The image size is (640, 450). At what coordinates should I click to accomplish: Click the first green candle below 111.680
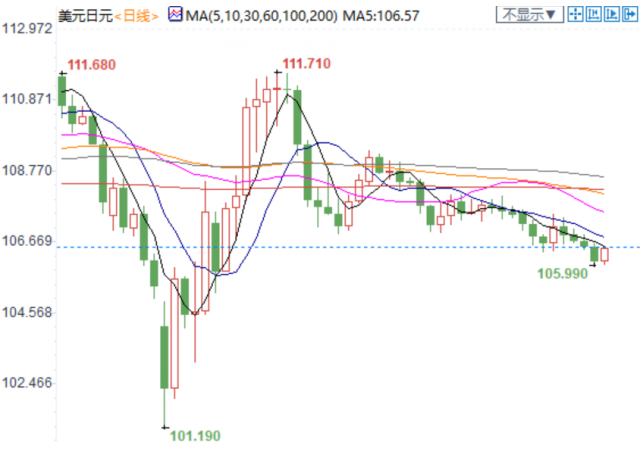pyautogui.click(x=62, y=91)
